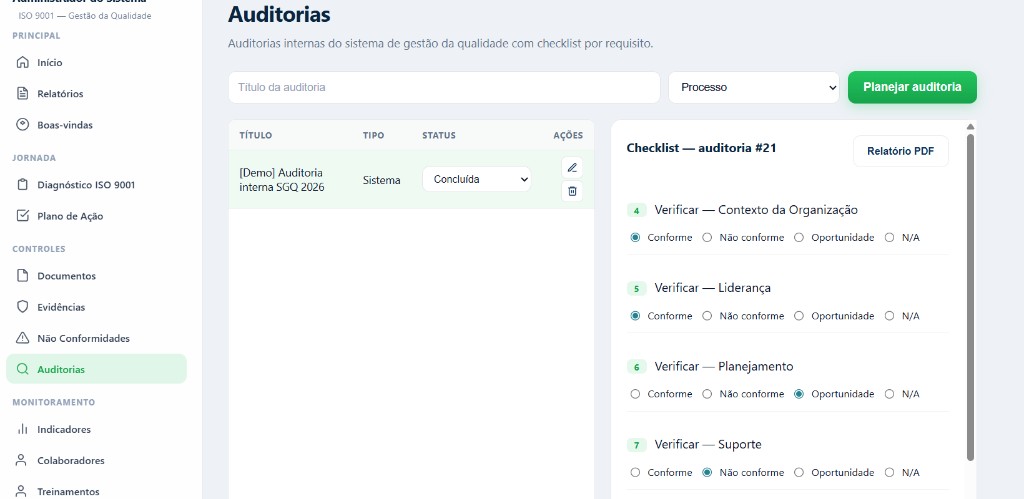This screenshot has width=1024, height=499.
Task: Click the 'Sistema' type cell
Action: point(381,180)
